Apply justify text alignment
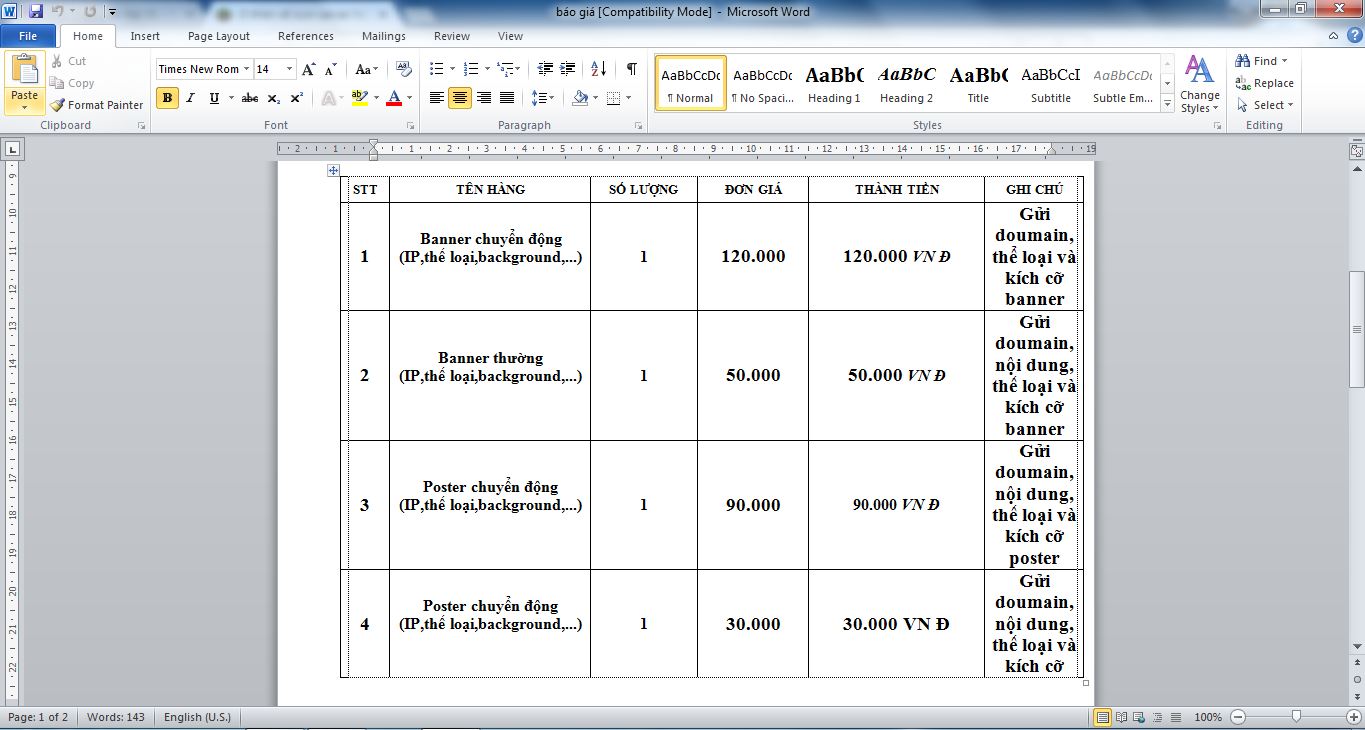This screenshot has height=730, width=1365. point(507,98)
